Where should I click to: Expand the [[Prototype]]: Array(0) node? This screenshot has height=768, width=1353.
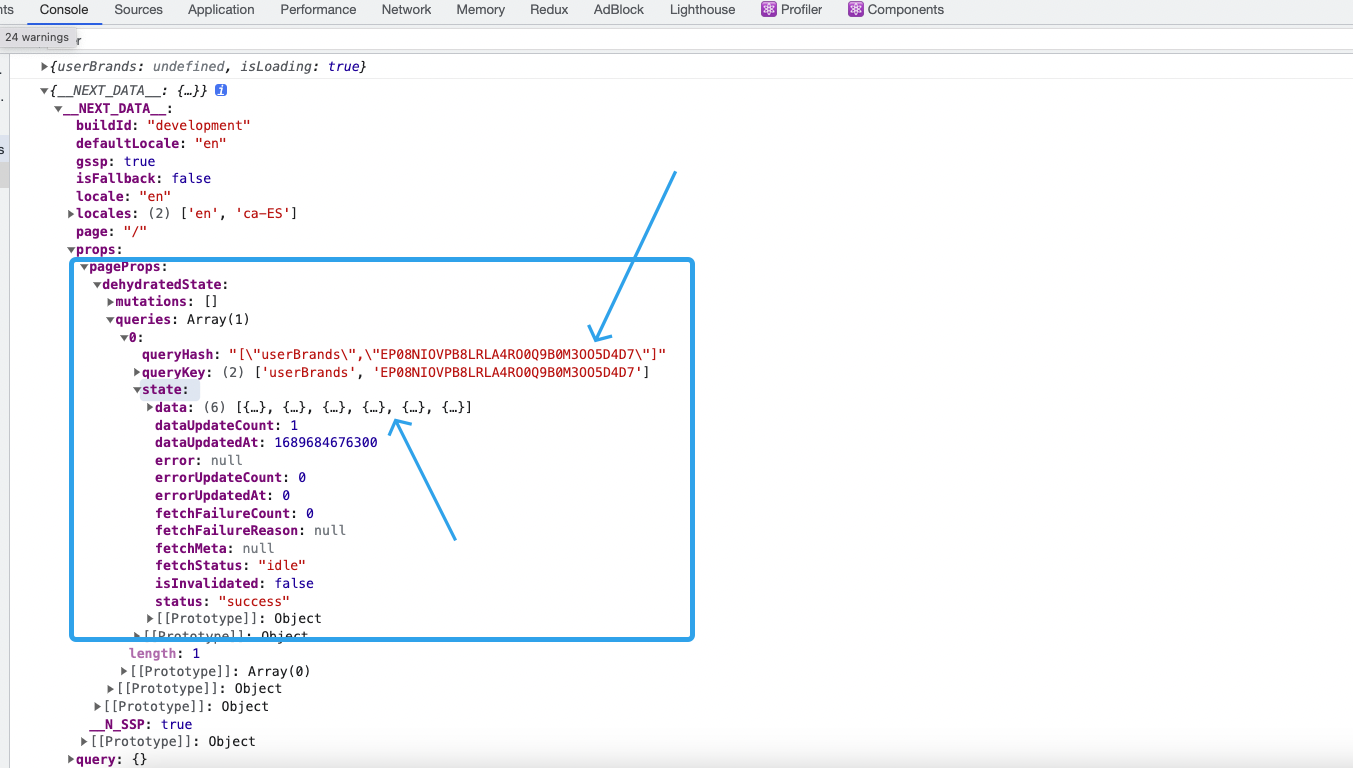124,671
